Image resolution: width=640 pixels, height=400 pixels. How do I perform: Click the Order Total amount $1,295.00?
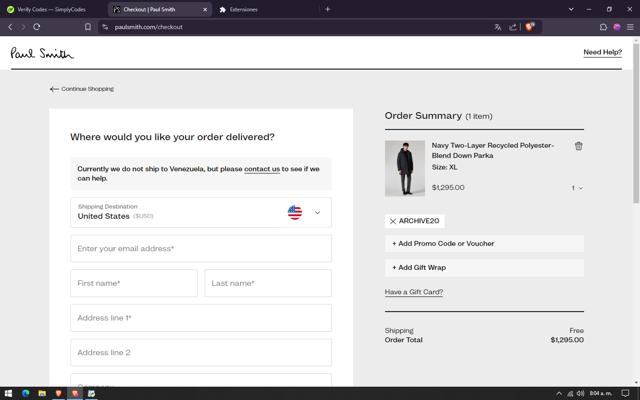click(567, 340)
